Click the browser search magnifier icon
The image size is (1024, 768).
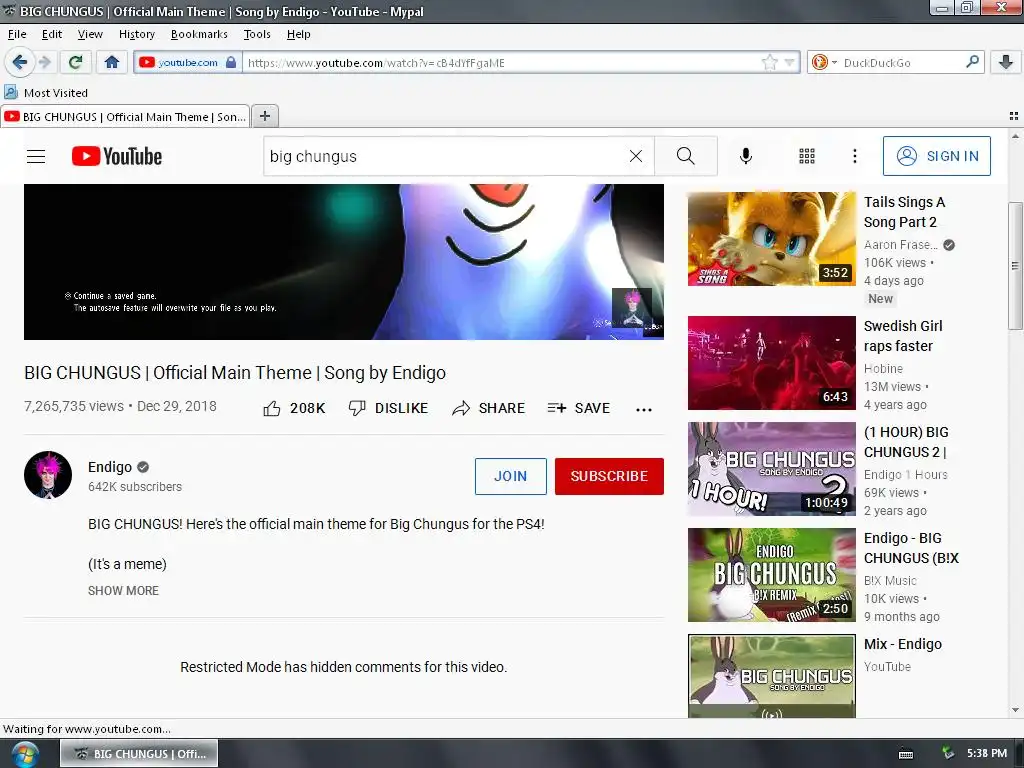click(972, 62)
